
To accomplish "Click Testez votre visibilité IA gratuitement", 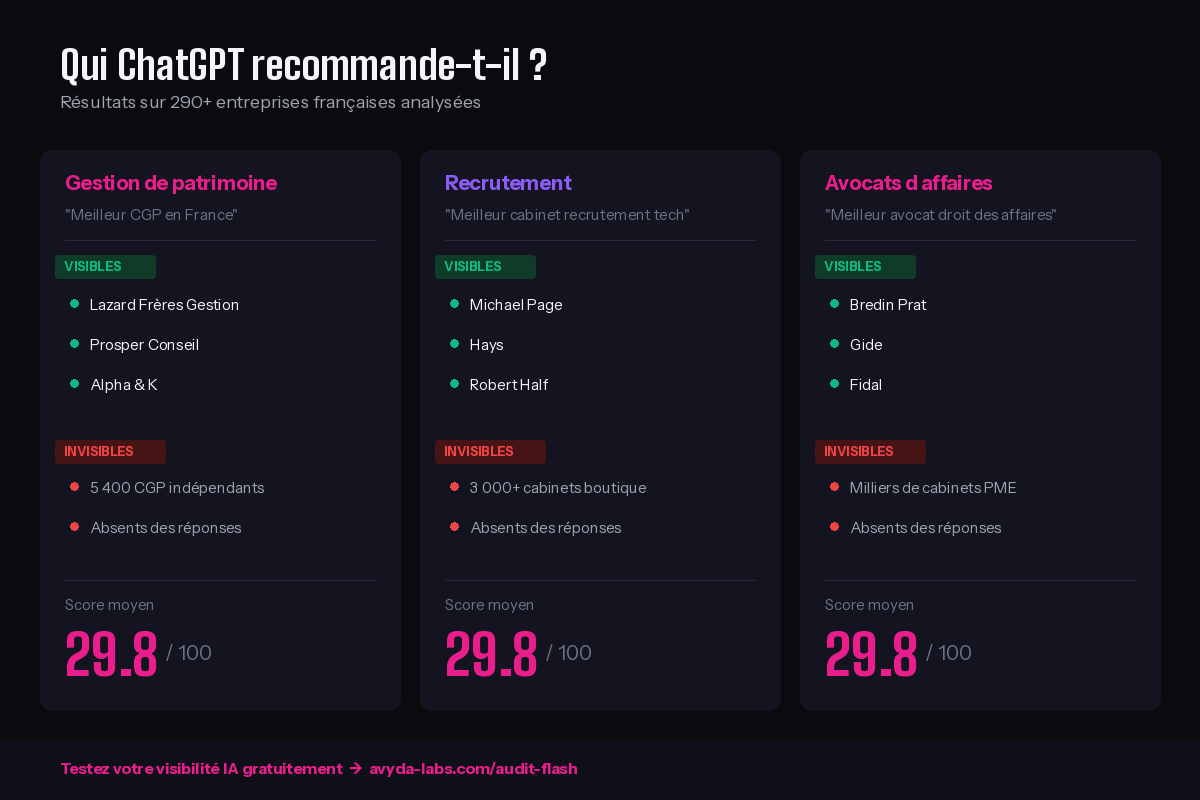I will (200, 768).
